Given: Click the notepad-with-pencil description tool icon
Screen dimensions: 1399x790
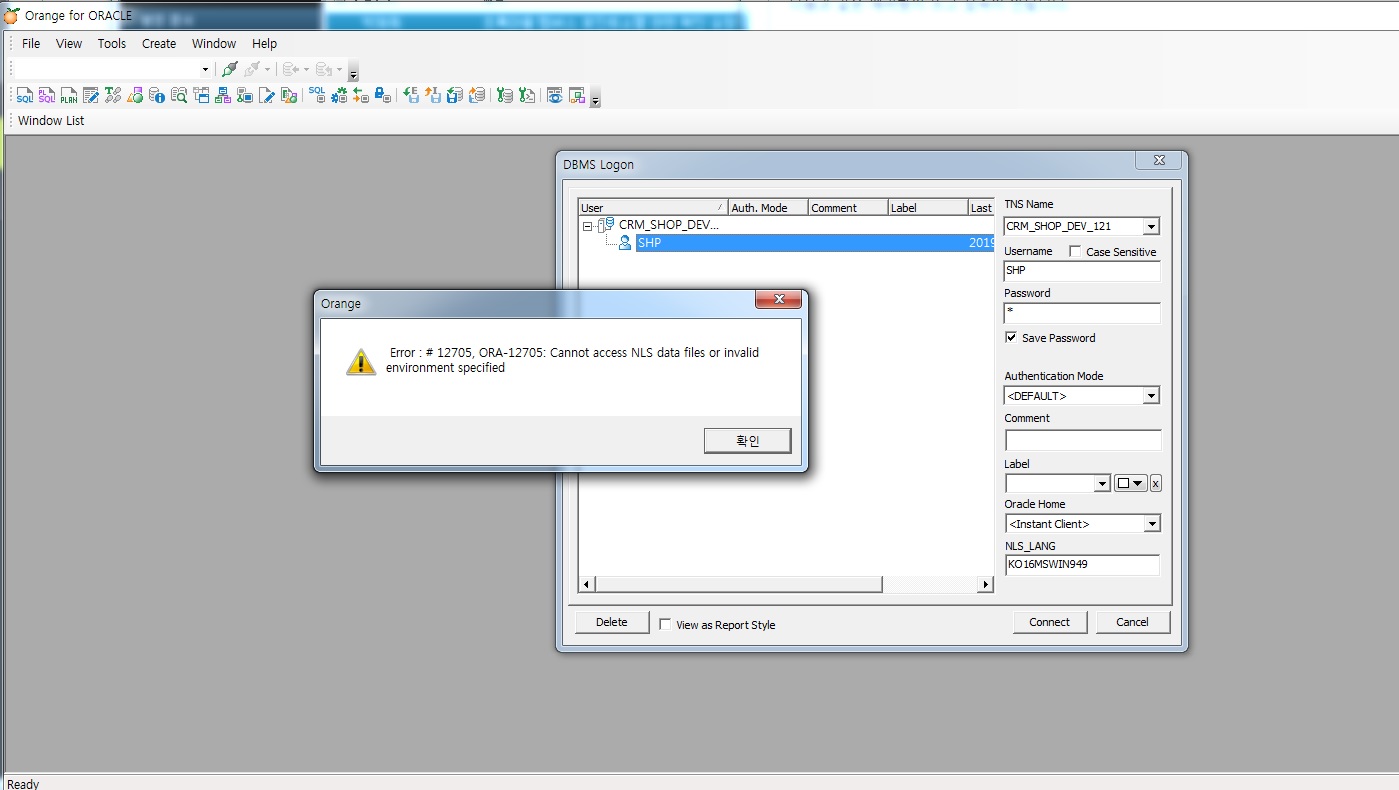Looking at the screenshot, I should [91, 96].
